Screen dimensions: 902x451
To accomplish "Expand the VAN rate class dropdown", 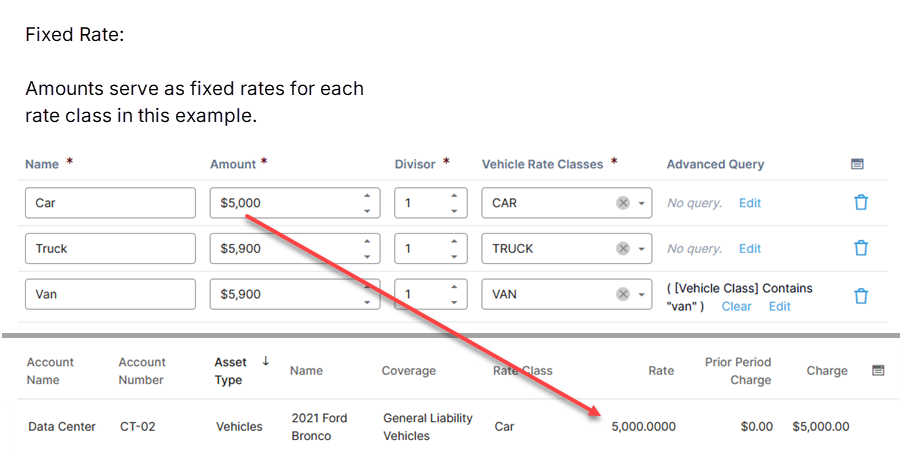I will (641, 295).
